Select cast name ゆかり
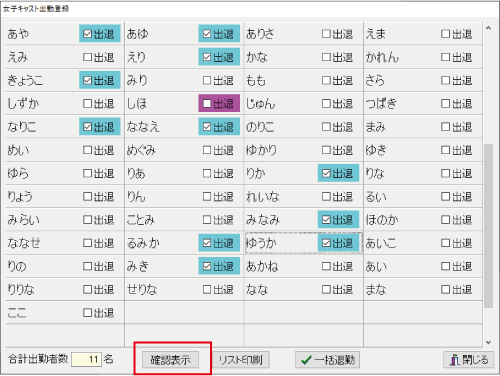The height and width of the screenshot is (376, 500). pyautogui.click(x=261, y=150)
